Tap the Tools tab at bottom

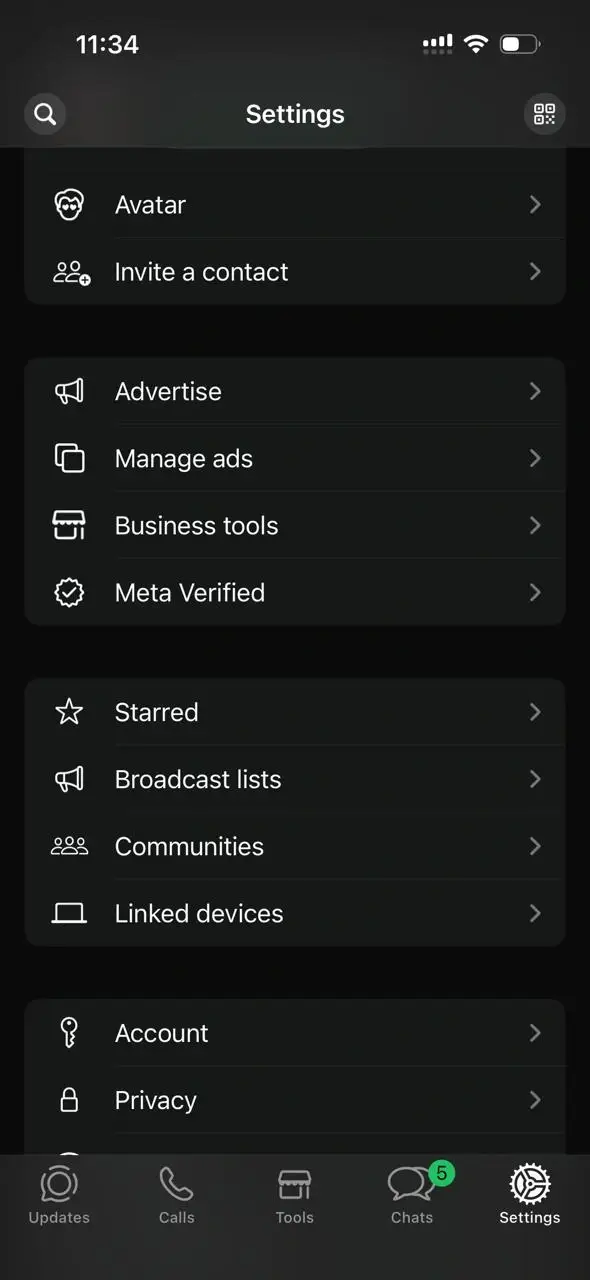tap(294, 1195)
